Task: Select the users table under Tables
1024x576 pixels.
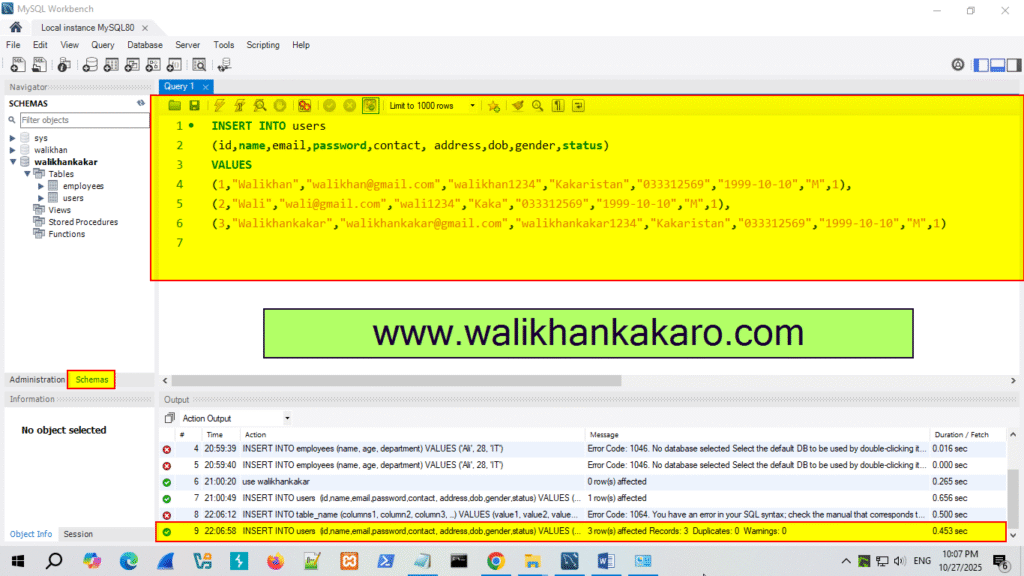Action: coord(72,197)
